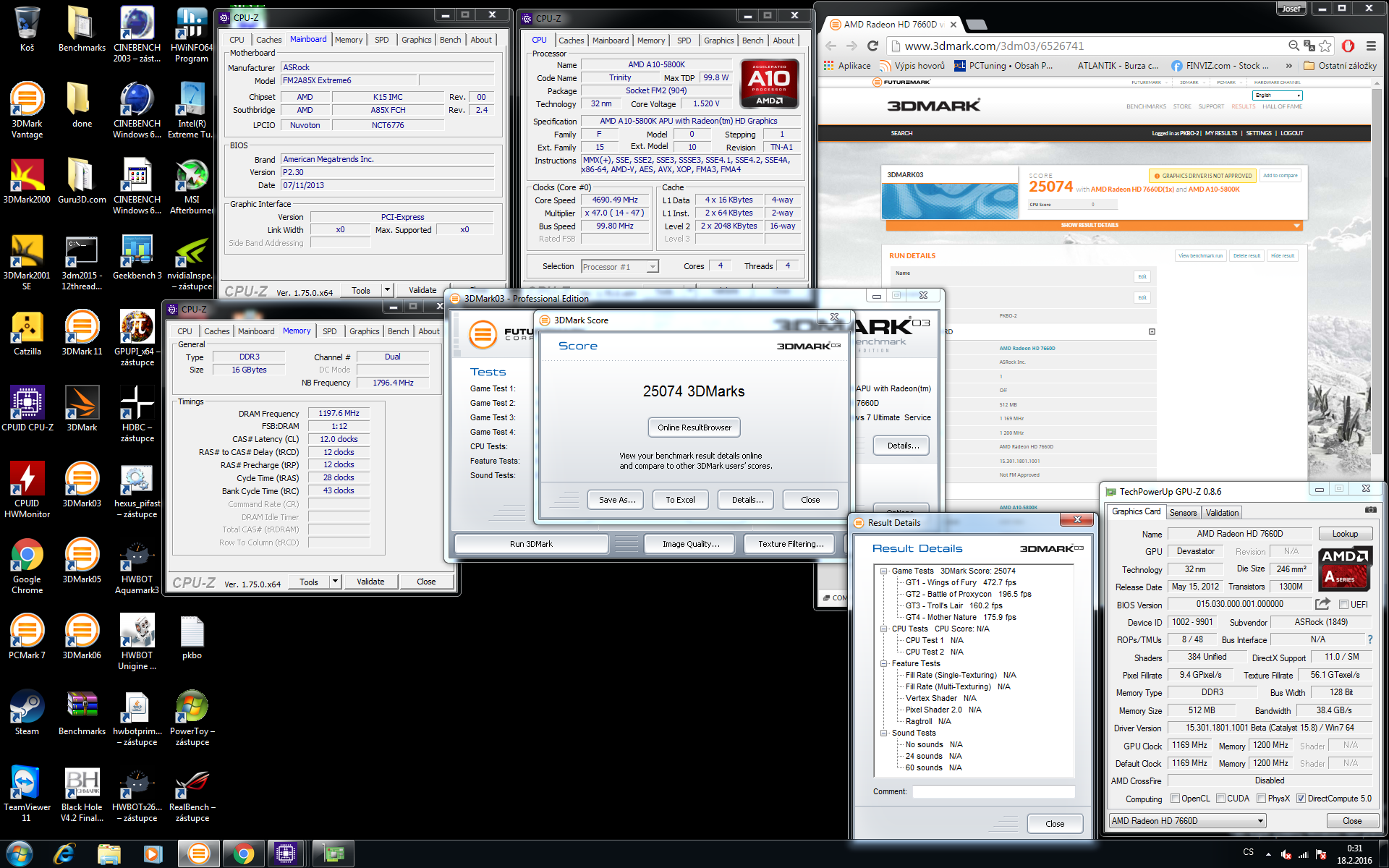Open Processor #1 selection dropdown in CPU-Z
The height and width of the screenshot is (868, 1389).
tap(620, 267)
